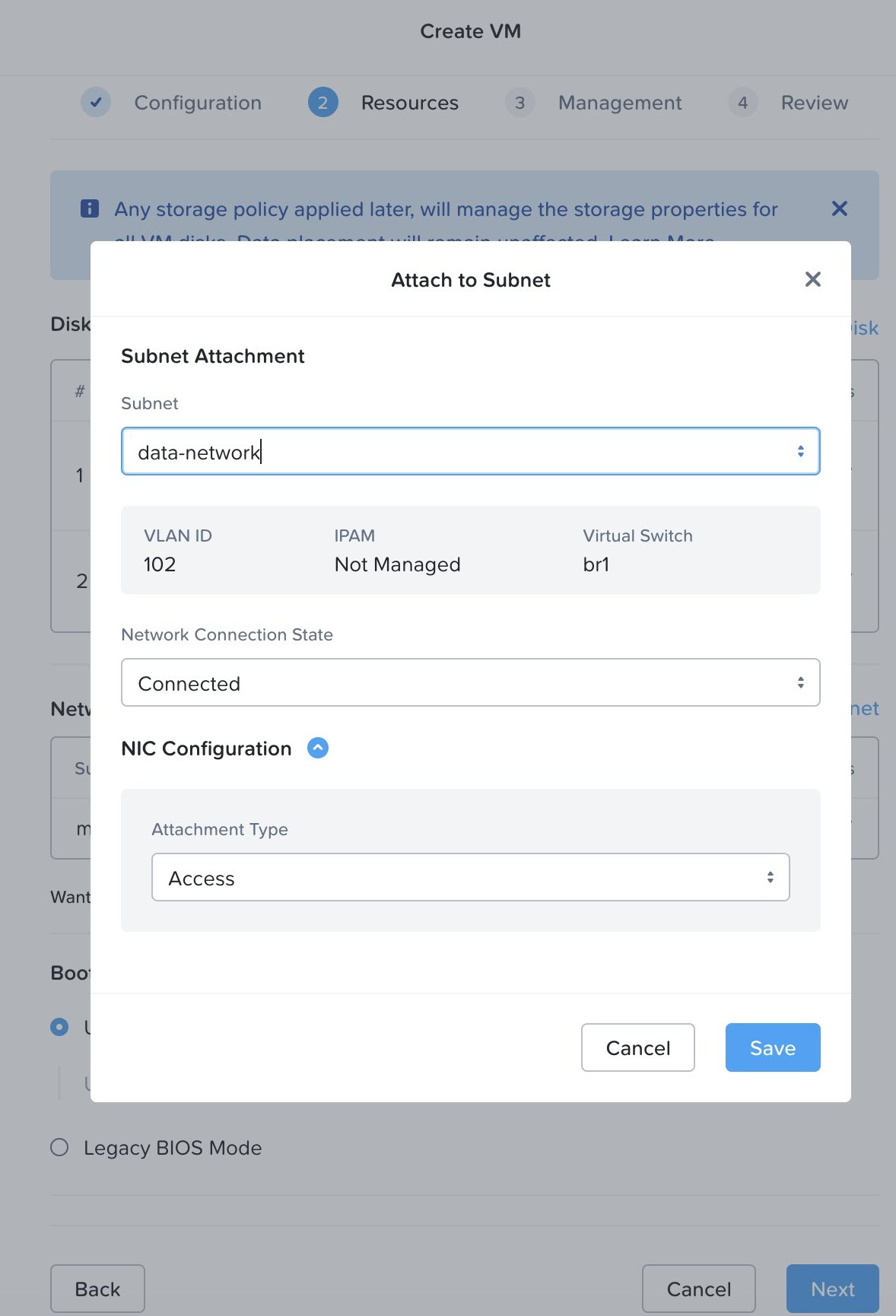This screenshot has height=1316, width=896.
Task: Click Next in the Create VM wizard
Action: (x=832, y=1289)
